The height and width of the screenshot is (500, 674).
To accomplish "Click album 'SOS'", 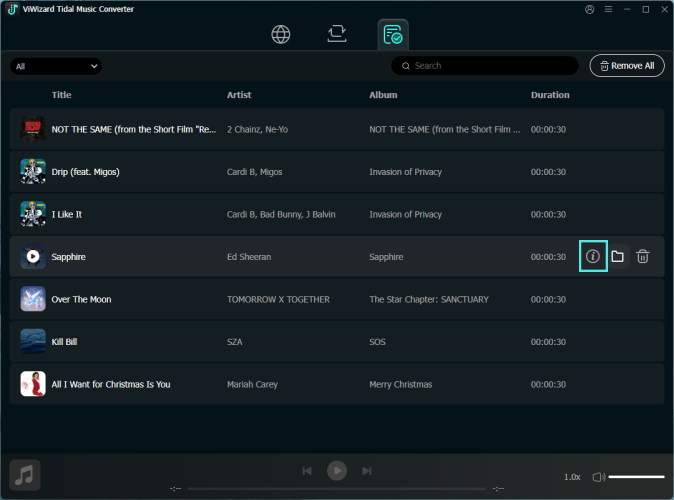I will click(377, 342).
